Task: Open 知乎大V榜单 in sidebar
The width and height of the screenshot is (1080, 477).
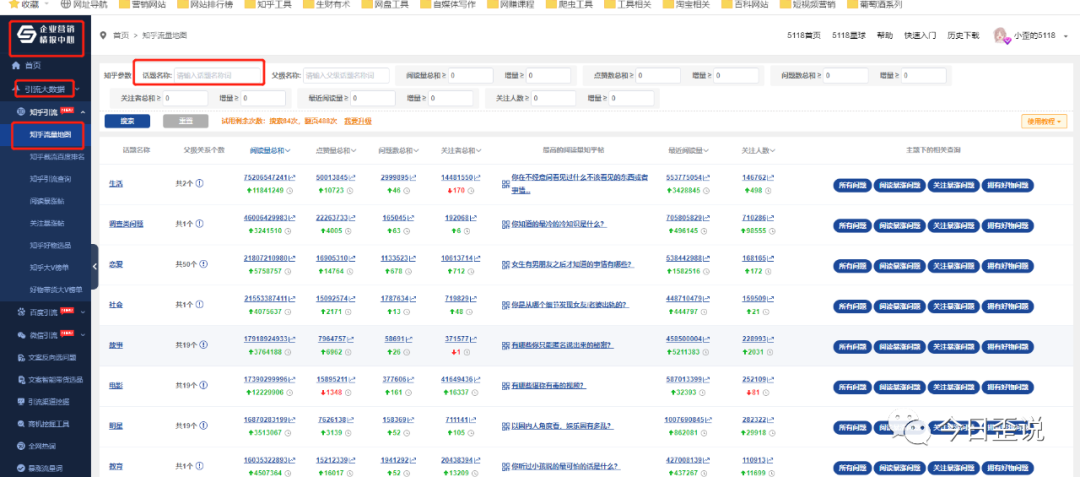Action: [50, 267]
